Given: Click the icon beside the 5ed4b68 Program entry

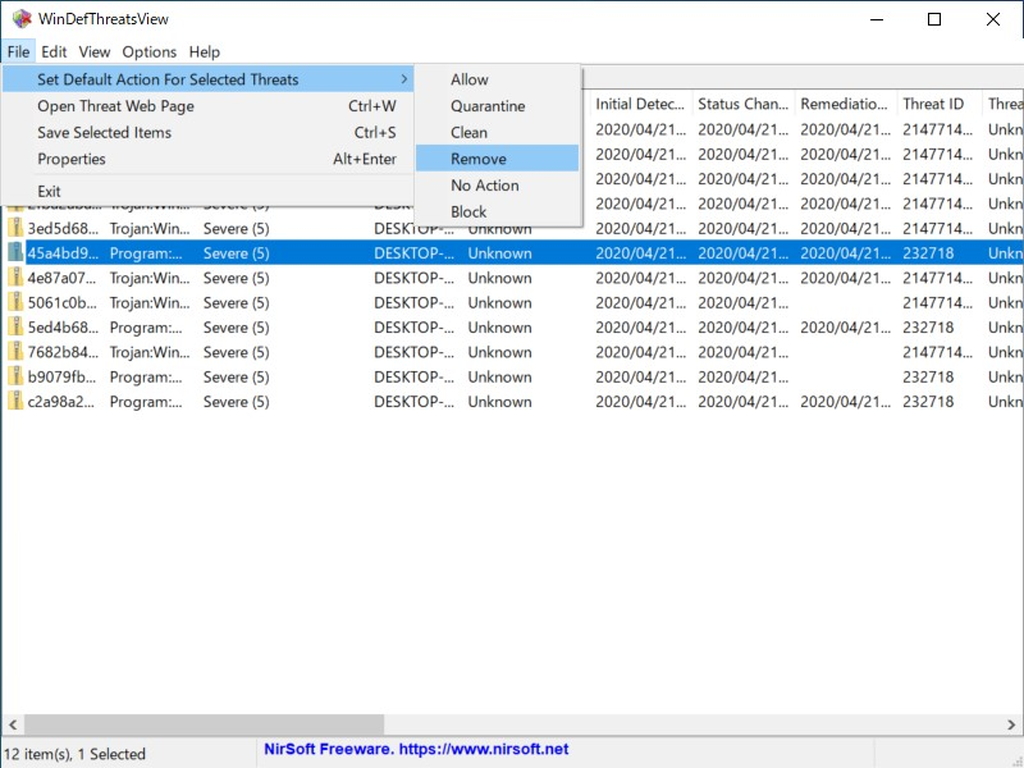Looking at the screenshot, I should 13,327.
